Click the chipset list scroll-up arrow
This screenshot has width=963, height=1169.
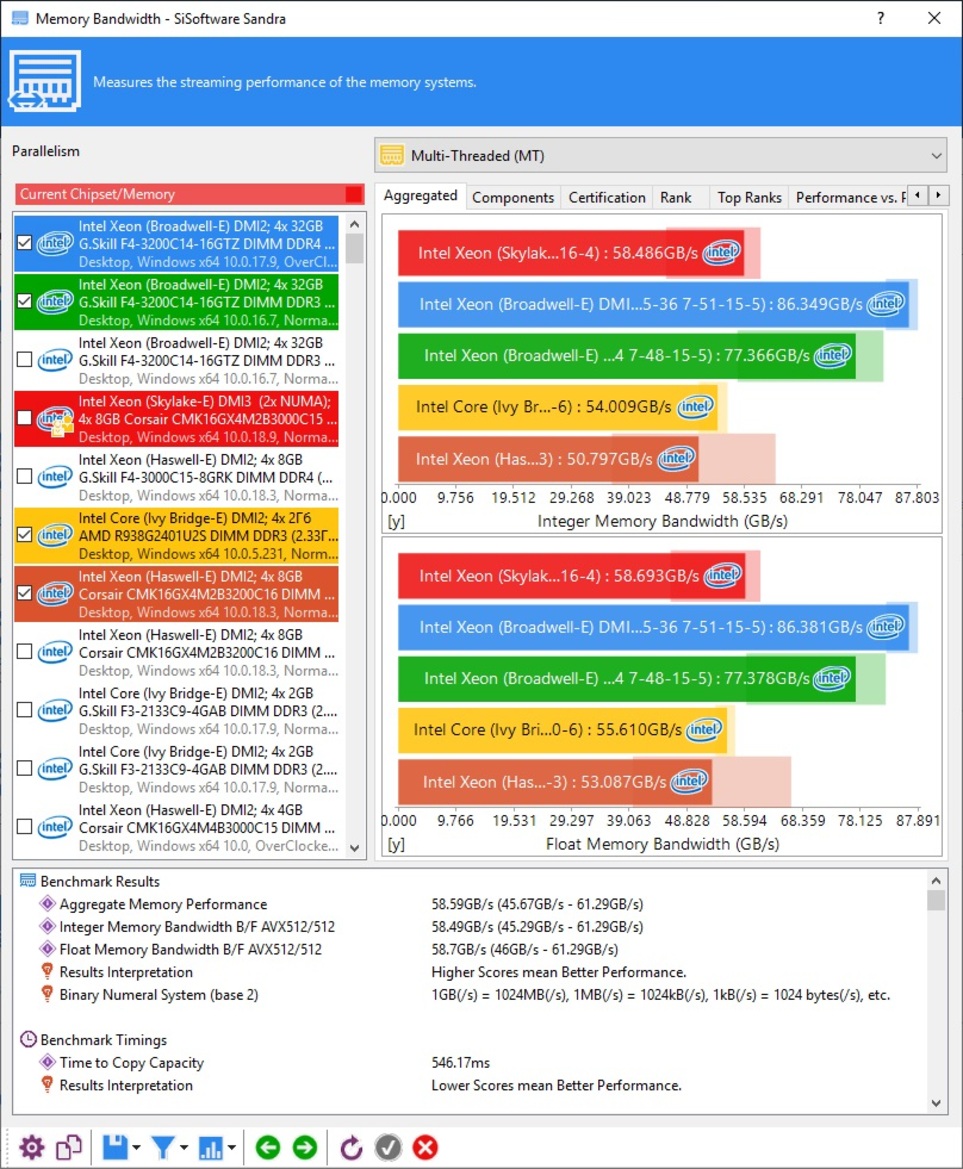(x=355, y=224)
